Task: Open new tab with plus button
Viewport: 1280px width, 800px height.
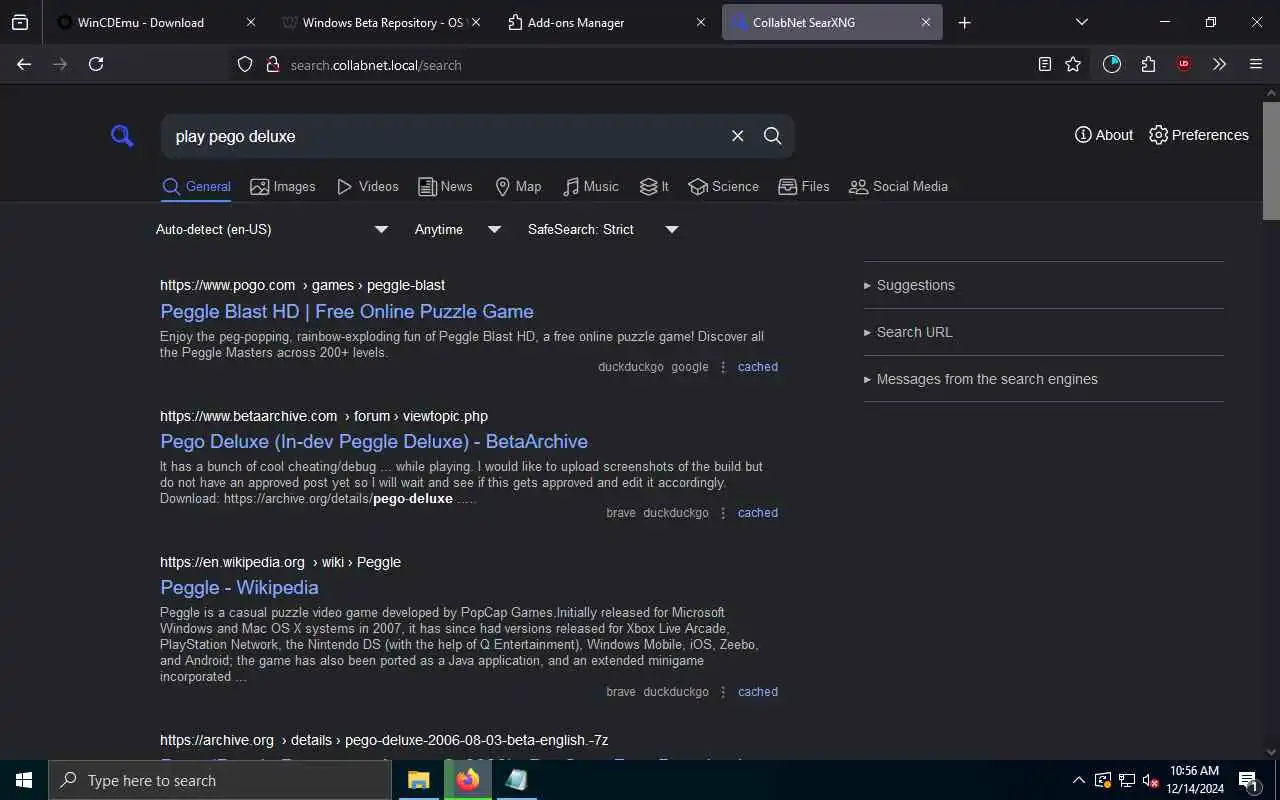Action: [964, 22]
